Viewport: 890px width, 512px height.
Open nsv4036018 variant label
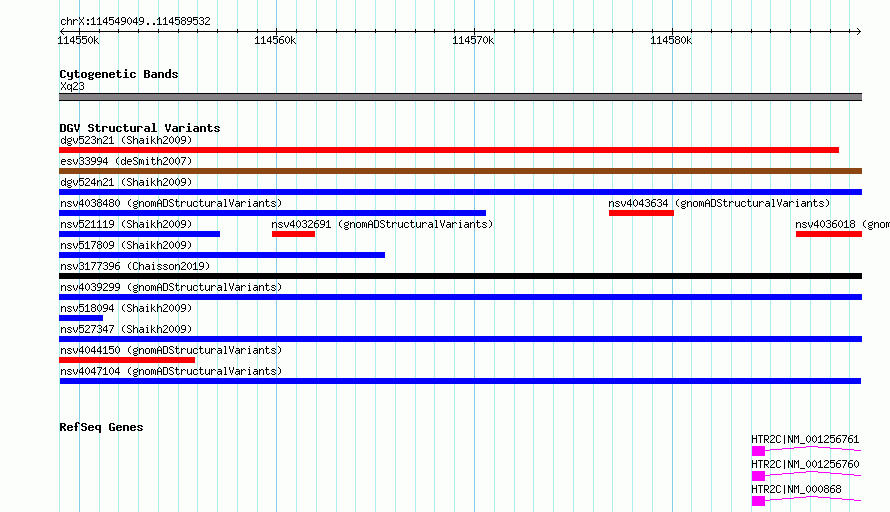842,224
